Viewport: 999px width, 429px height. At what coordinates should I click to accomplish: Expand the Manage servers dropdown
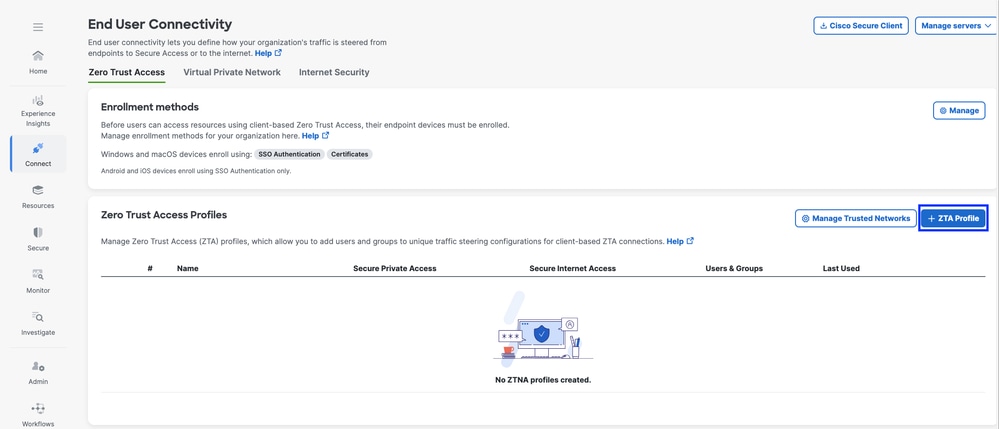956,25
